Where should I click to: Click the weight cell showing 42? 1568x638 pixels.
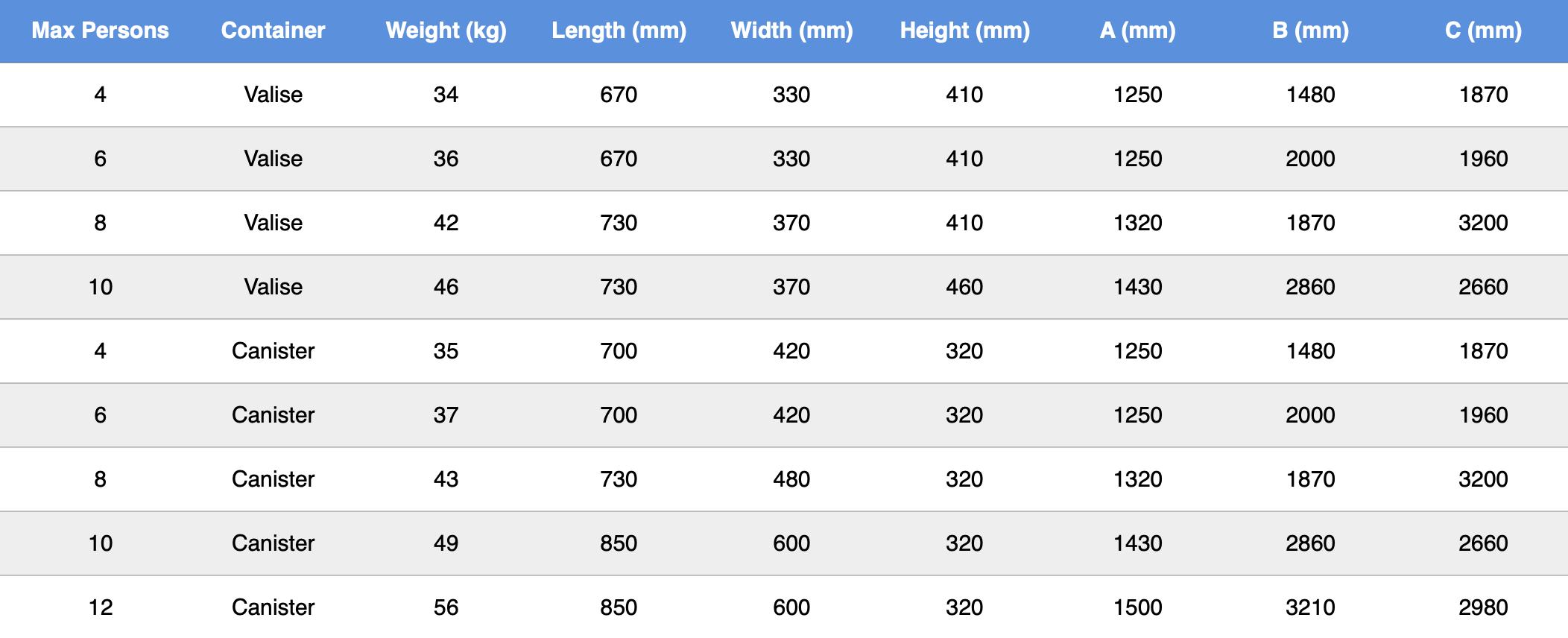point(446,223)
